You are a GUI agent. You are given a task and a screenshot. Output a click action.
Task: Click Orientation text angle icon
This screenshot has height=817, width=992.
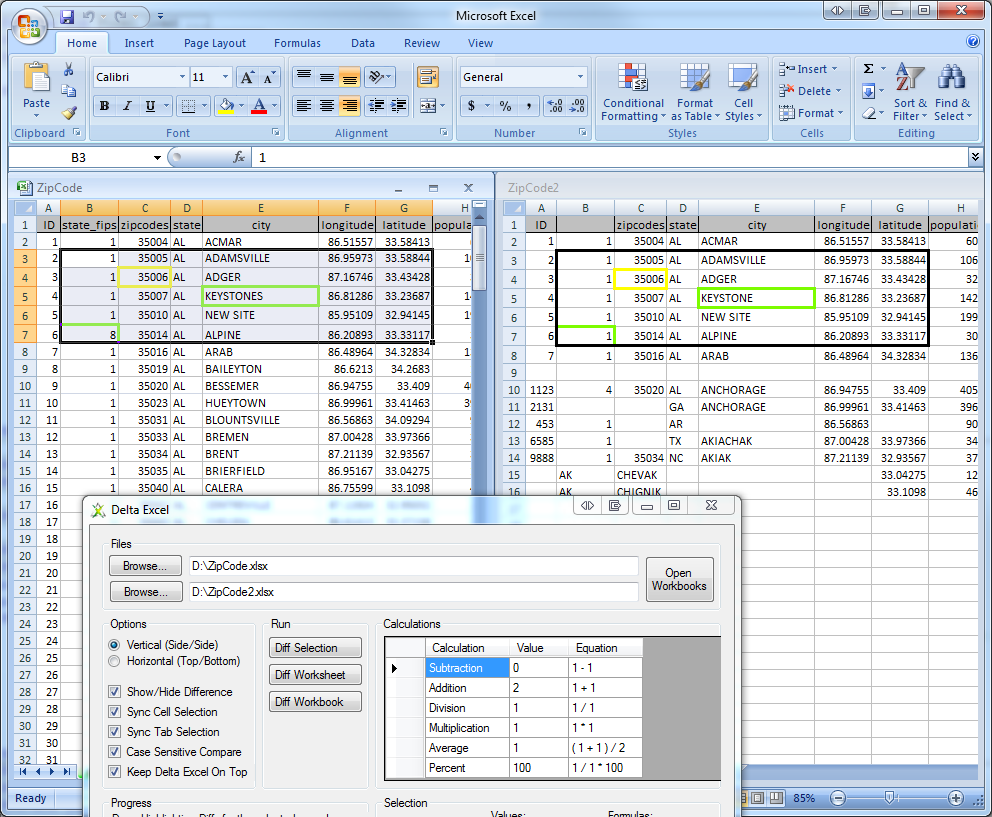tap(376, 77)
